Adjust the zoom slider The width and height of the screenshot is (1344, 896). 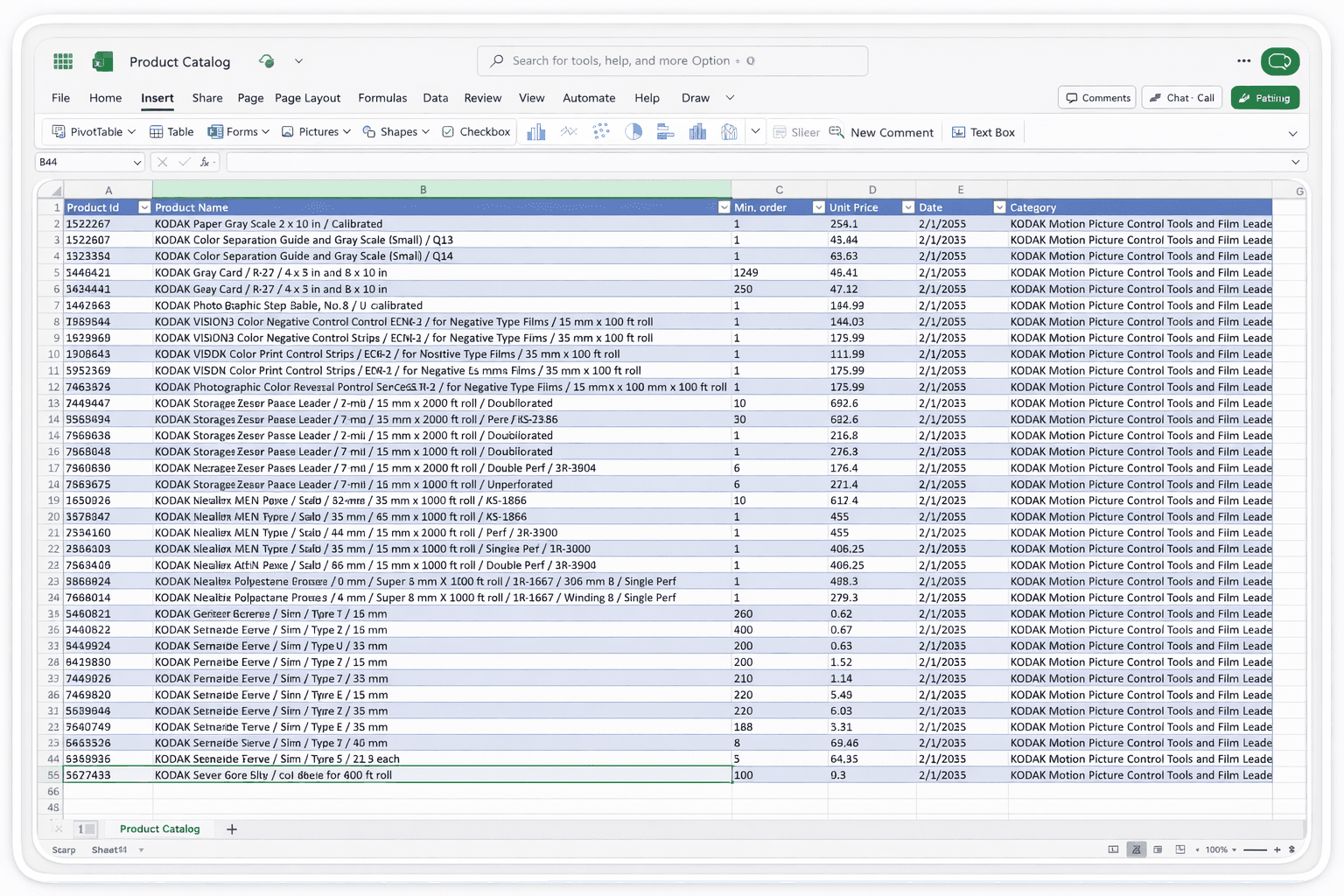[1255, 849]
